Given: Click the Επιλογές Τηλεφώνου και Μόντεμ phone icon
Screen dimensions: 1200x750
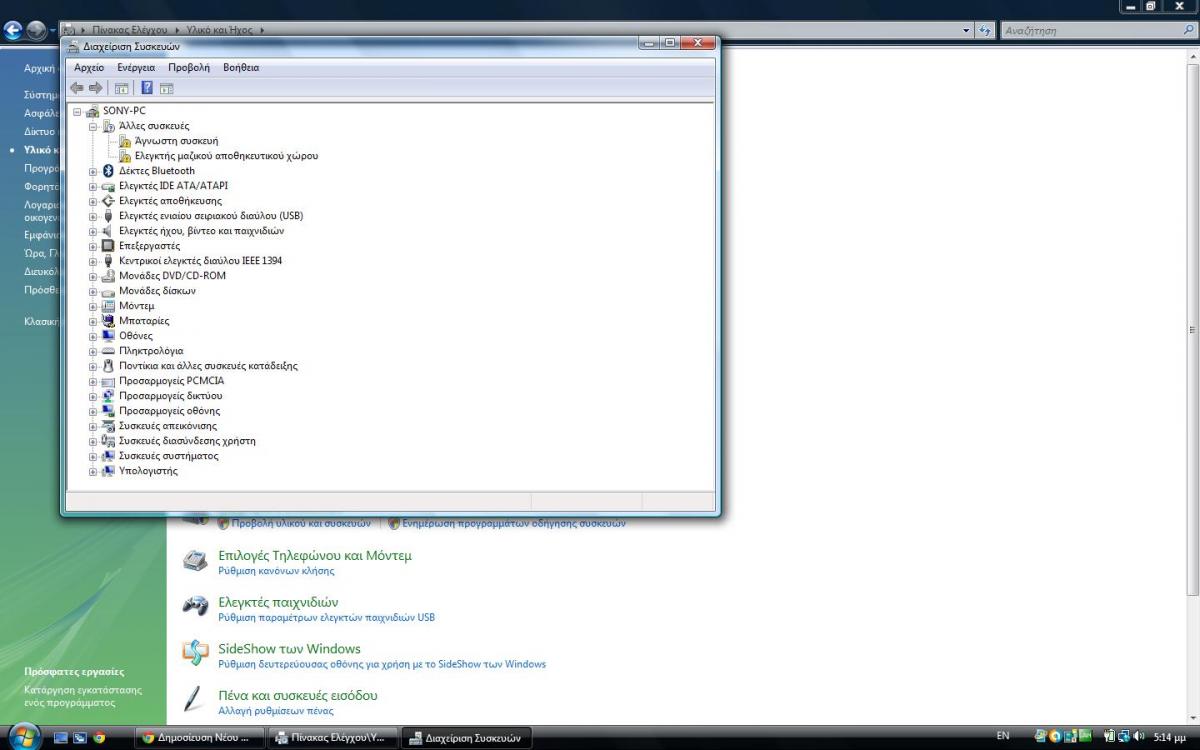Looking at the screenshot, I should (195, 560).
